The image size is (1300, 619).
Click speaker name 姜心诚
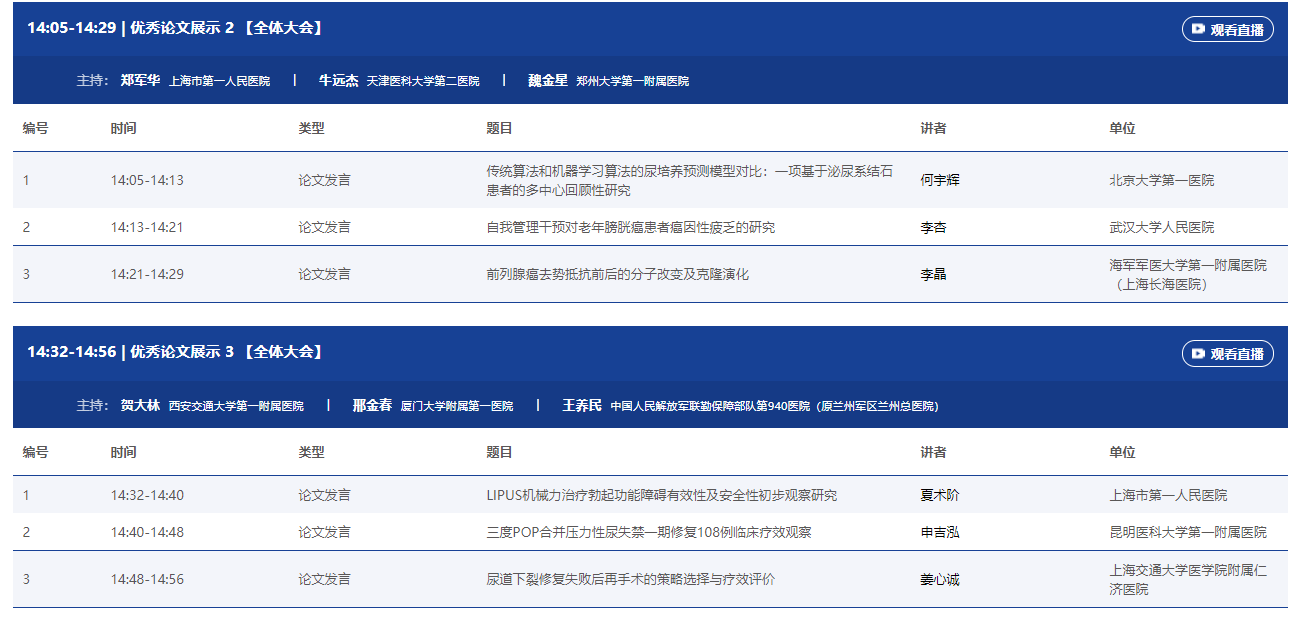point(940,579)
